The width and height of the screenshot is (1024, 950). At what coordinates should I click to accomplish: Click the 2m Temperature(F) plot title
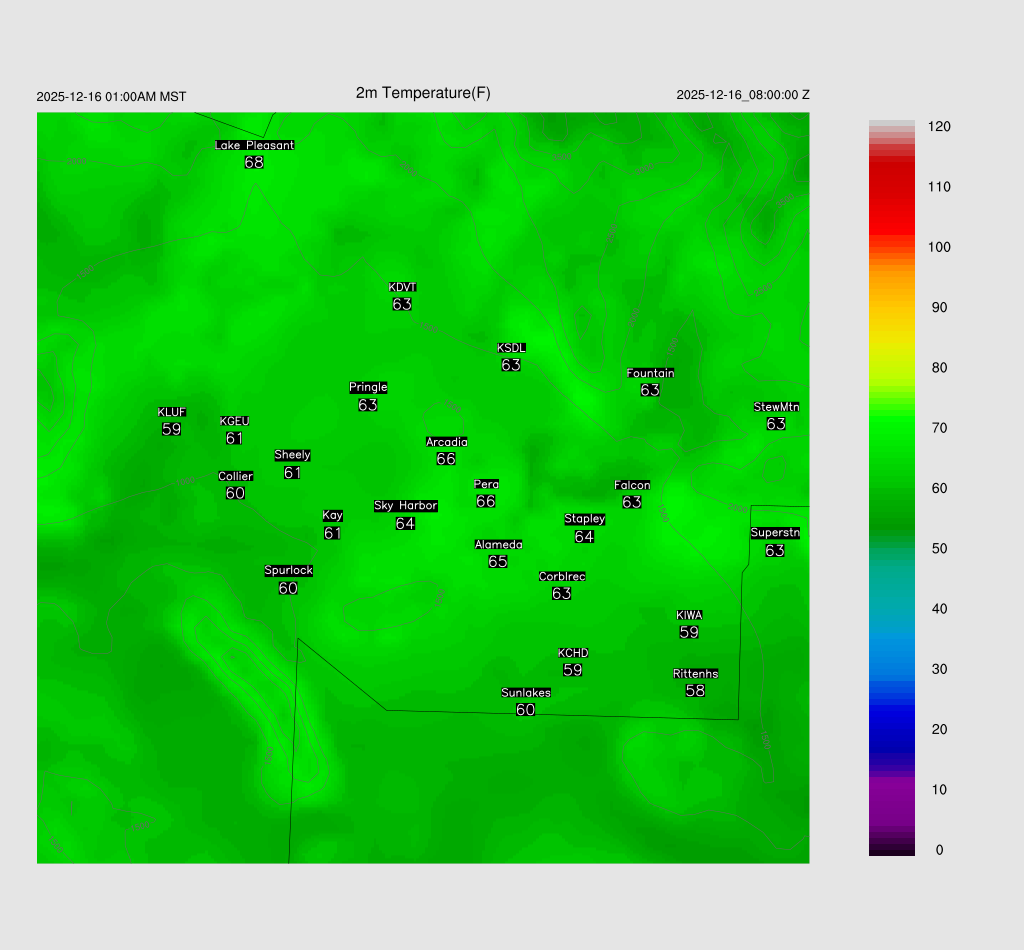(x=423, y=93)
